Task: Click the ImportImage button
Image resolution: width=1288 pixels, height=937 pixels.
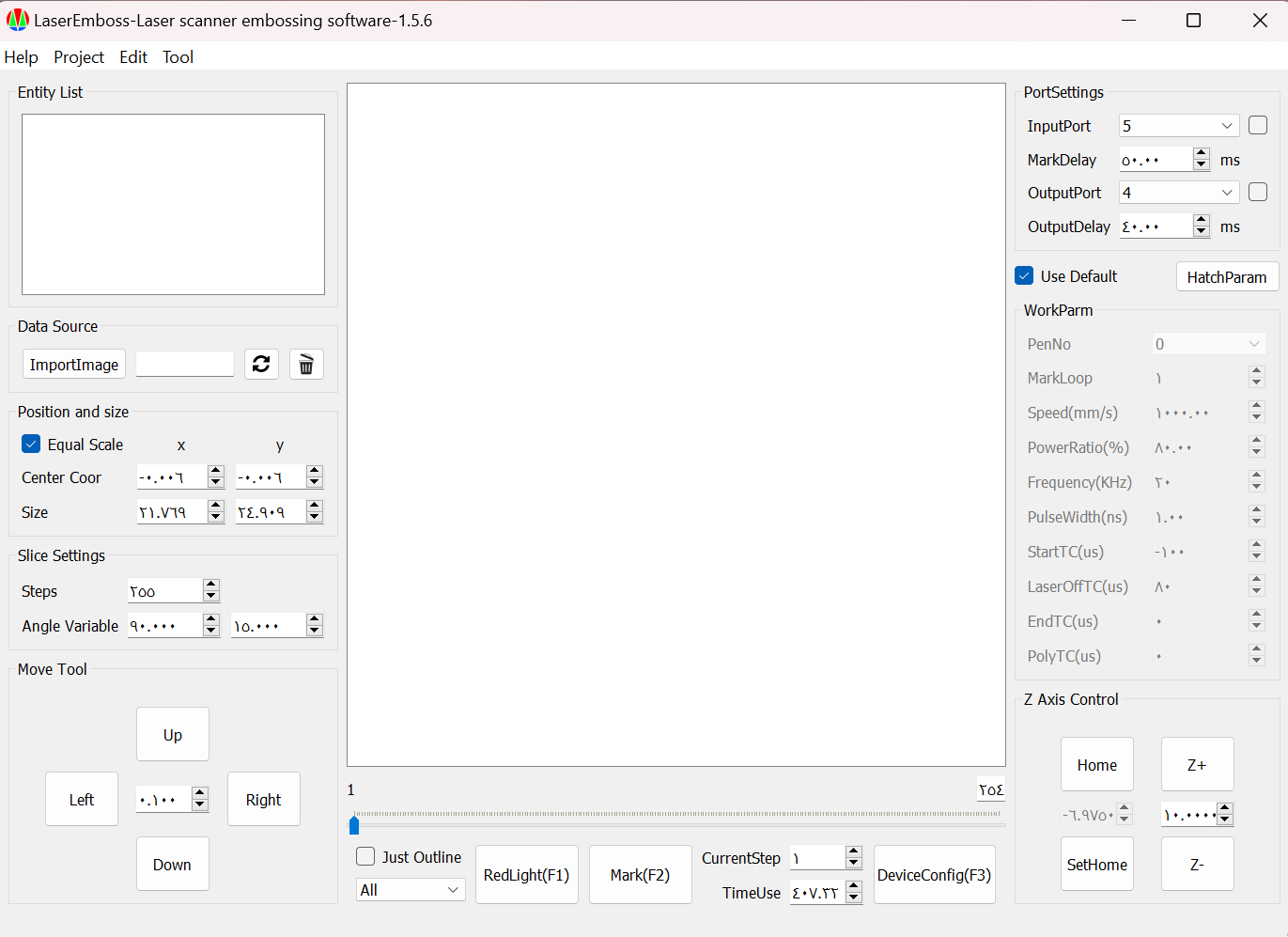Action: pos(74,364)
